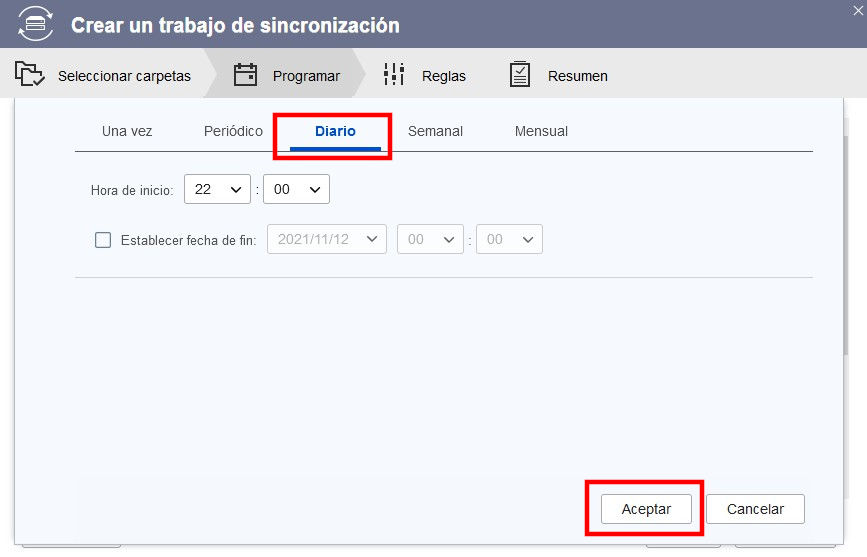Open the start hour dropdown showing 22
This screenshot has width=867, height=557.
[217, 189]
